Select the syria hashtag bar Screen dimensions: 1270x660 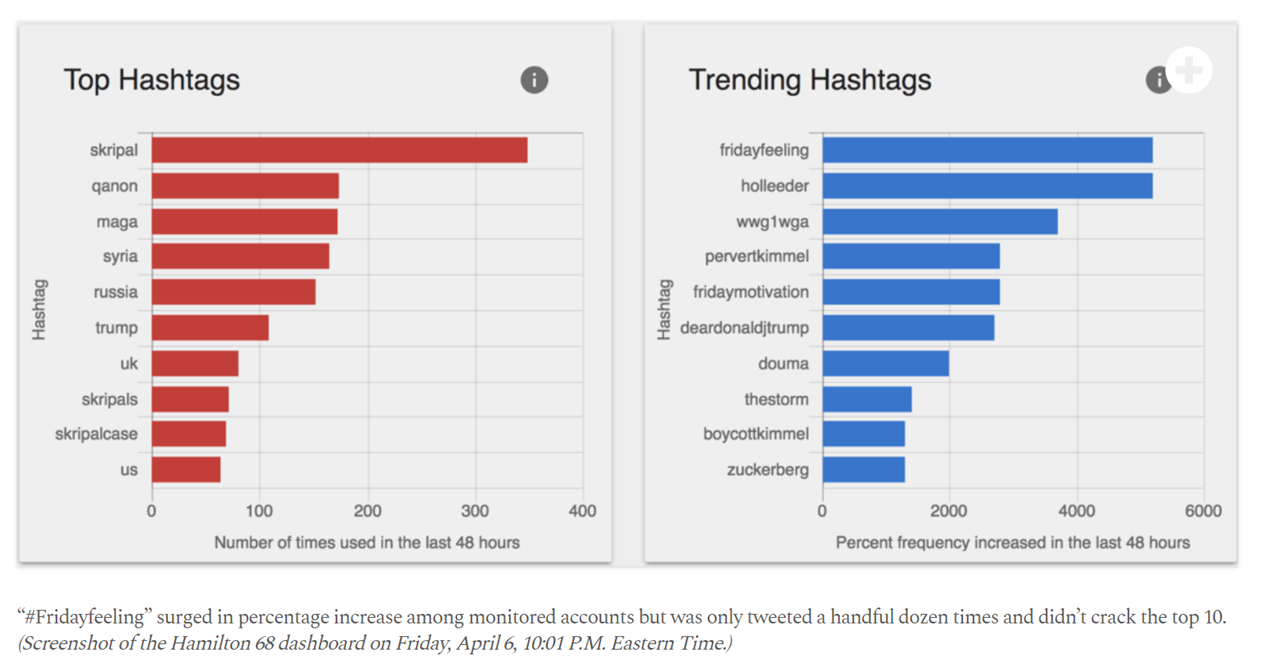(x=240, y=257)
